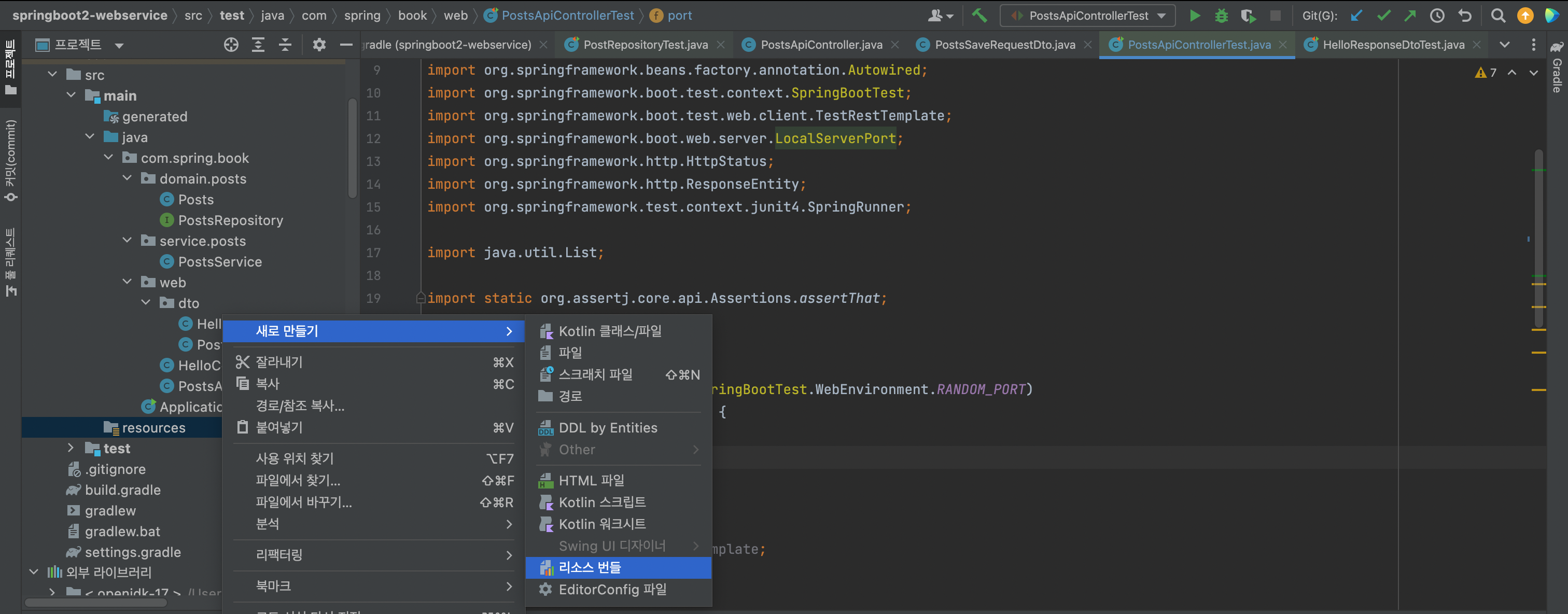
Task: Collapse the main folder
Action: coord(71,95)
